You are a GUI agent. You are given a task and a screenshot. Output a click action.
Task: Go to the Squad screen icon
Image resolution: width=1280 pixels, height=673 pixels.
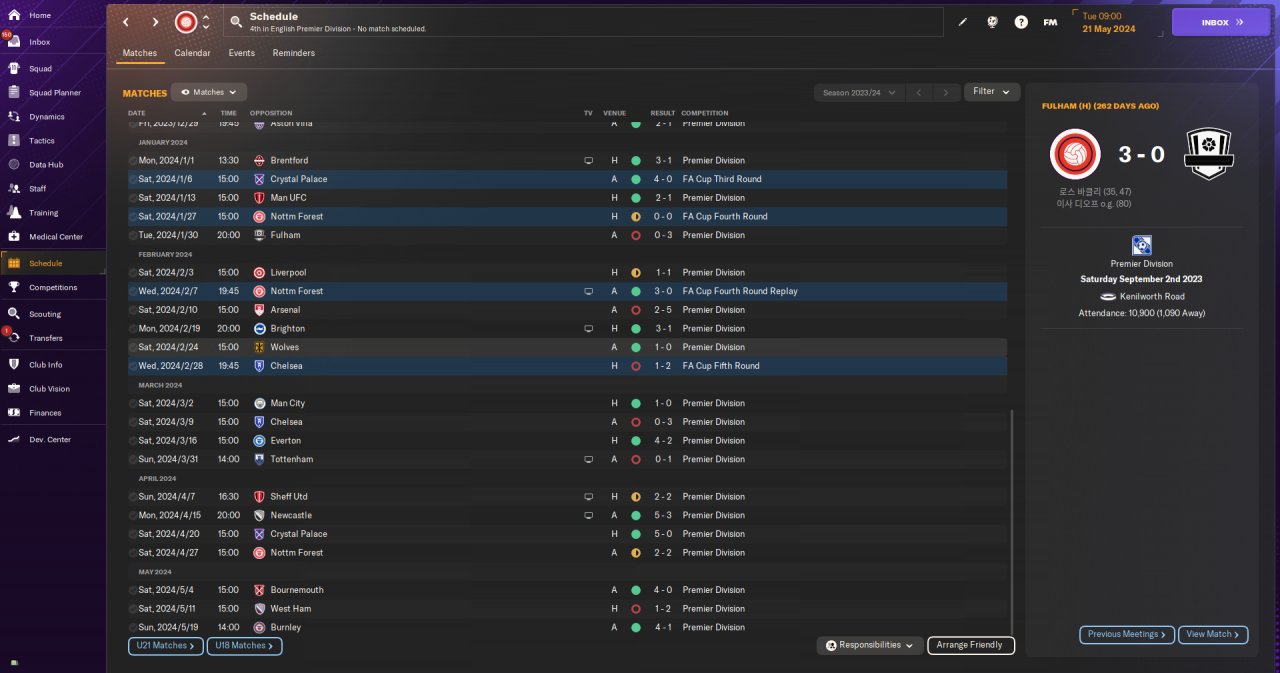click(x=14, y=69)
